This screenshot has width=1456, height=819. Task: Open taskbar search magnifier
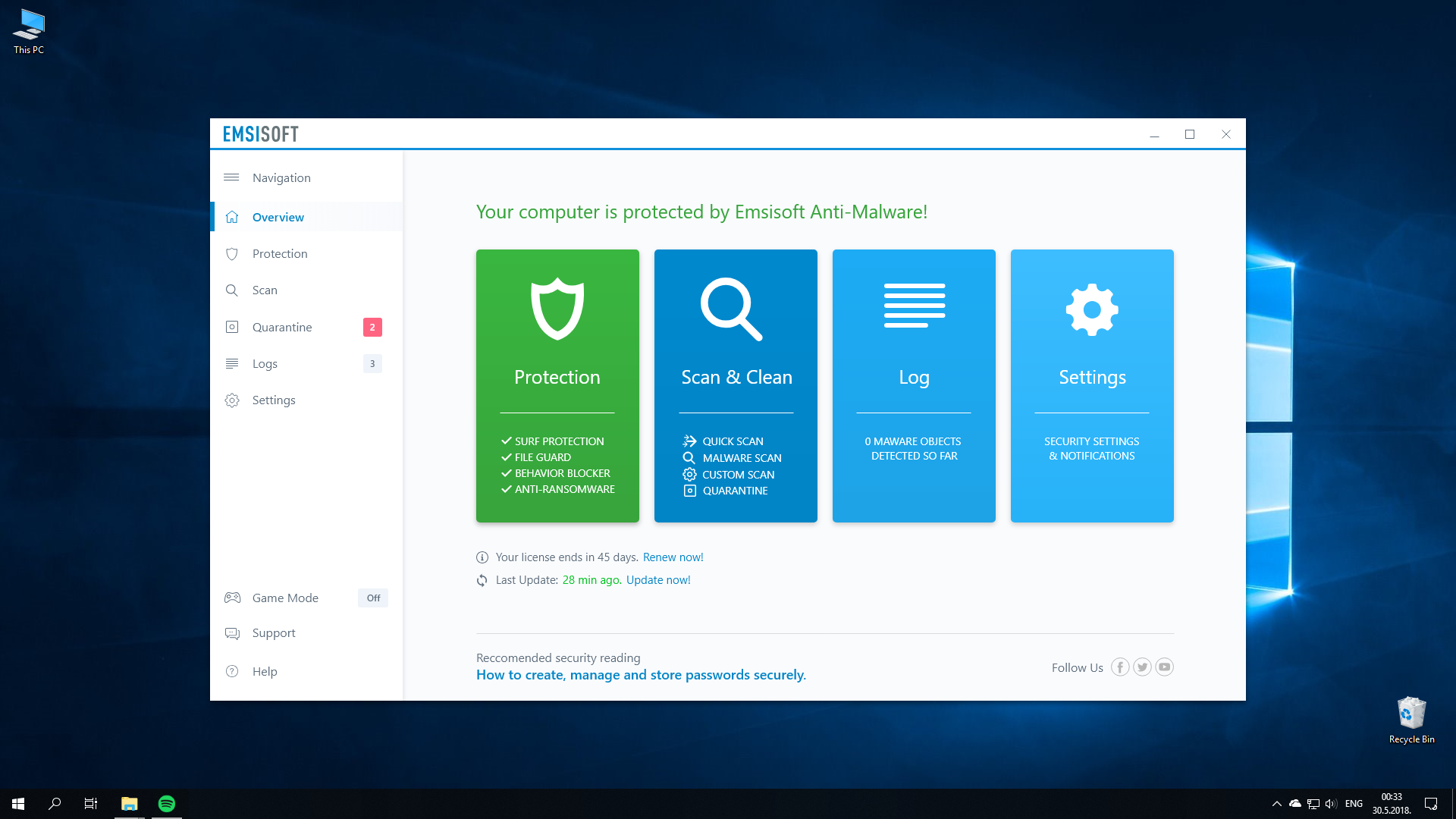(x=55, y=804)
